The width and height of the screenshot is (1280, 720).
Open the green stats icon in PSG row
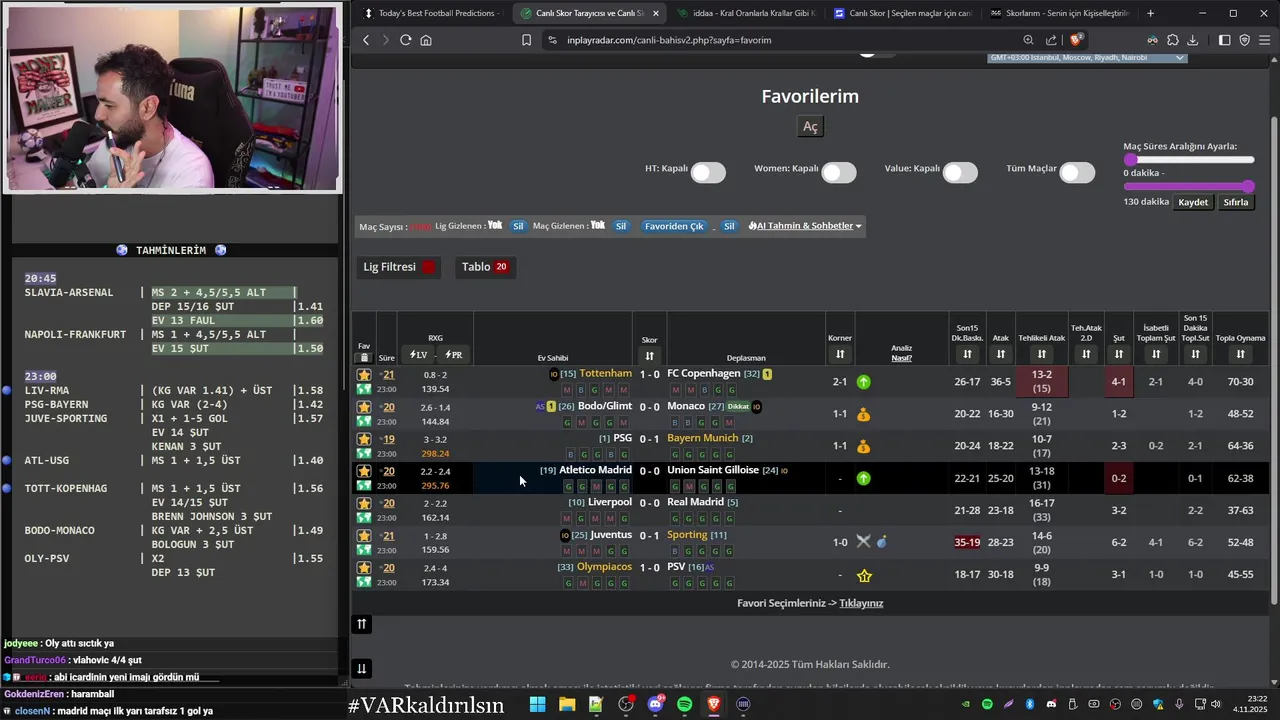(364, 453)
